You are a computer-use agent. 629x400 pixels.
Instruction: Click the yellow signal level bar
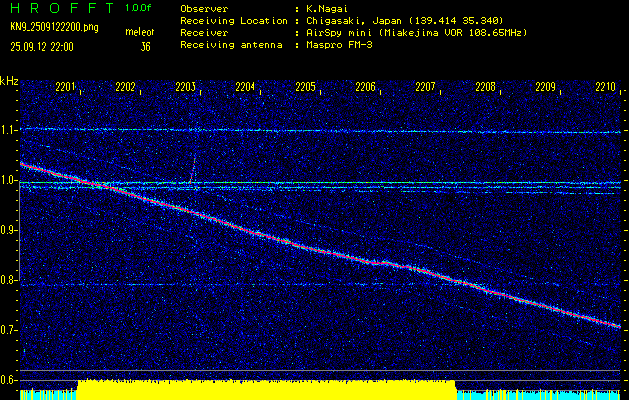click(266, 390)
